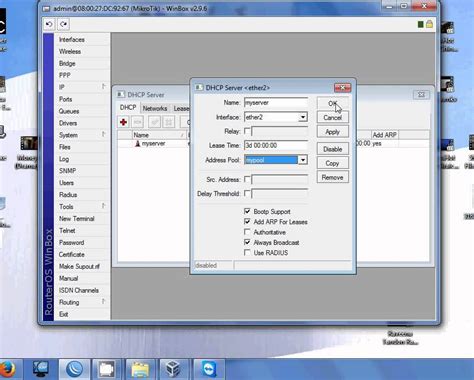The width and height of the screenshot is (474, 380).
Task: Enable Use RADIUS checkbox
Action: click(247, 253)
